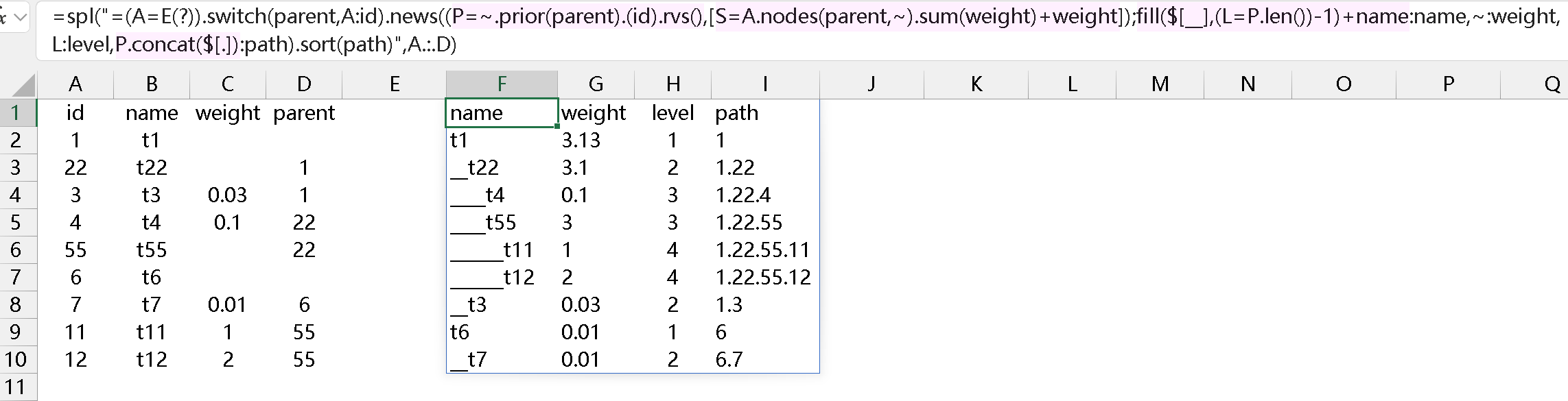This screenshot has width=1568, height=401.
Task: Select column M header
Action: click(1160, 84)
